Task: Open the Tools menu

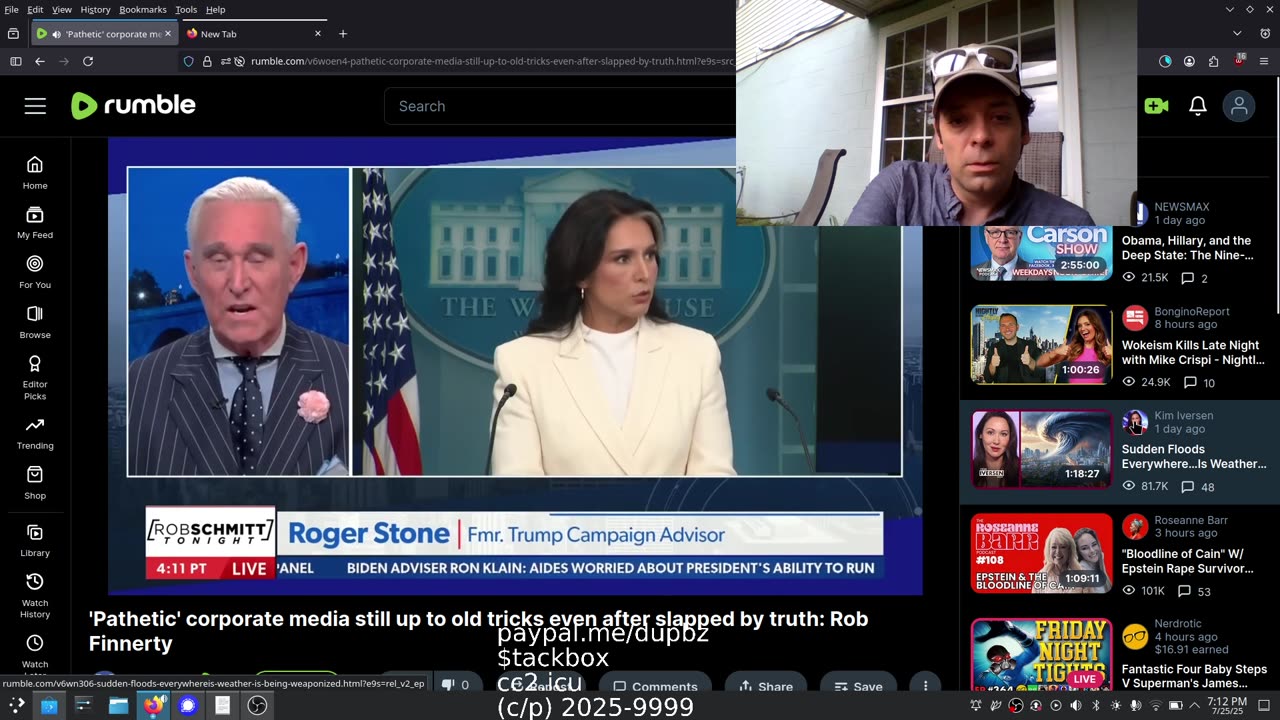Action: click(x=186, y=9)
